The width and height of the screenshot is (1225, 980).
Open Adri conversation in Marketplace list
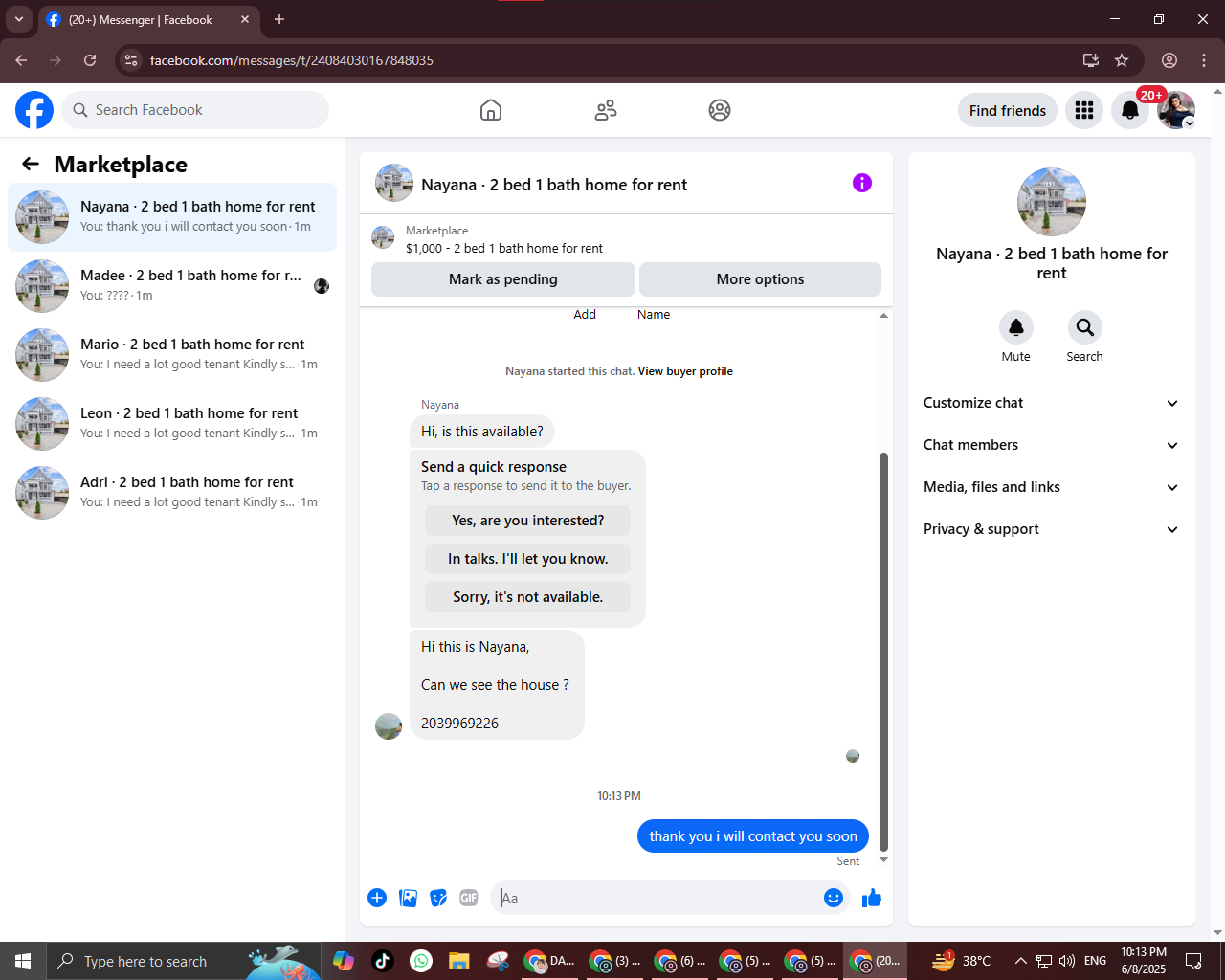172,493
